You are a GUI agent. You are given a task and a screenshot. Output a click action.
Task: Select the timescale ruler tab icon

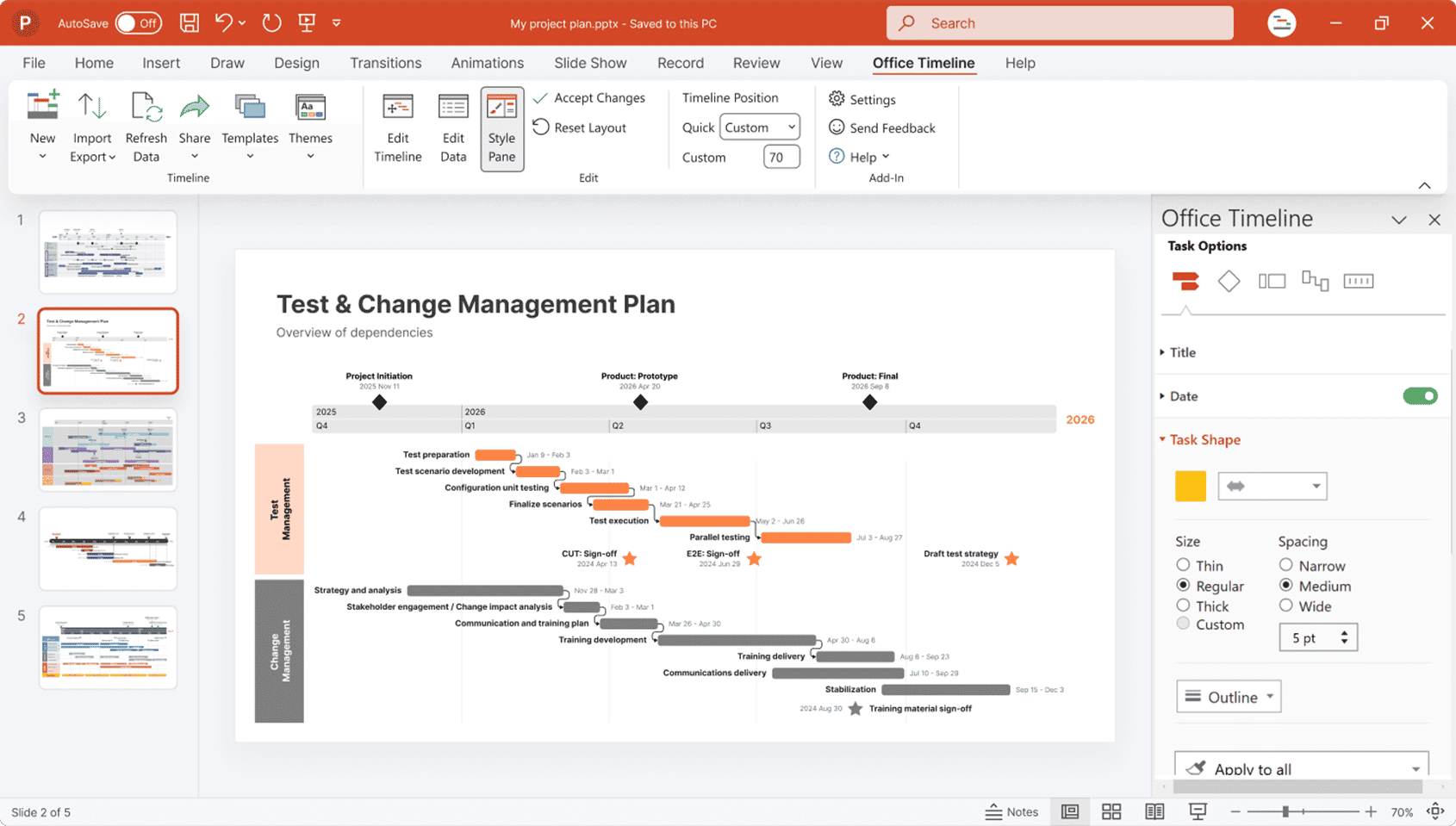click(1359, 281)
